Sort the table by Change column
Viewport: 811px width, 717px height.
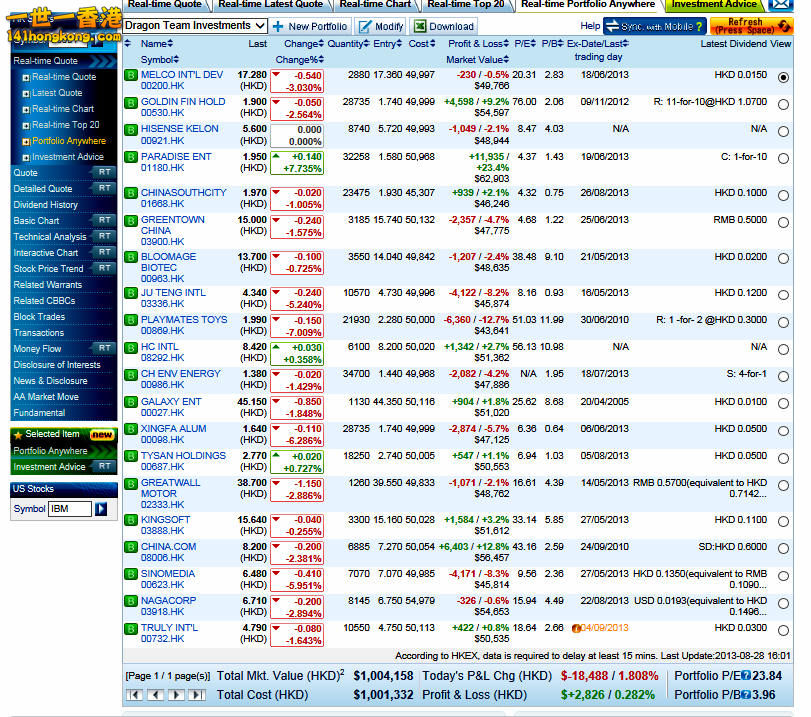(x=304, y=44)
